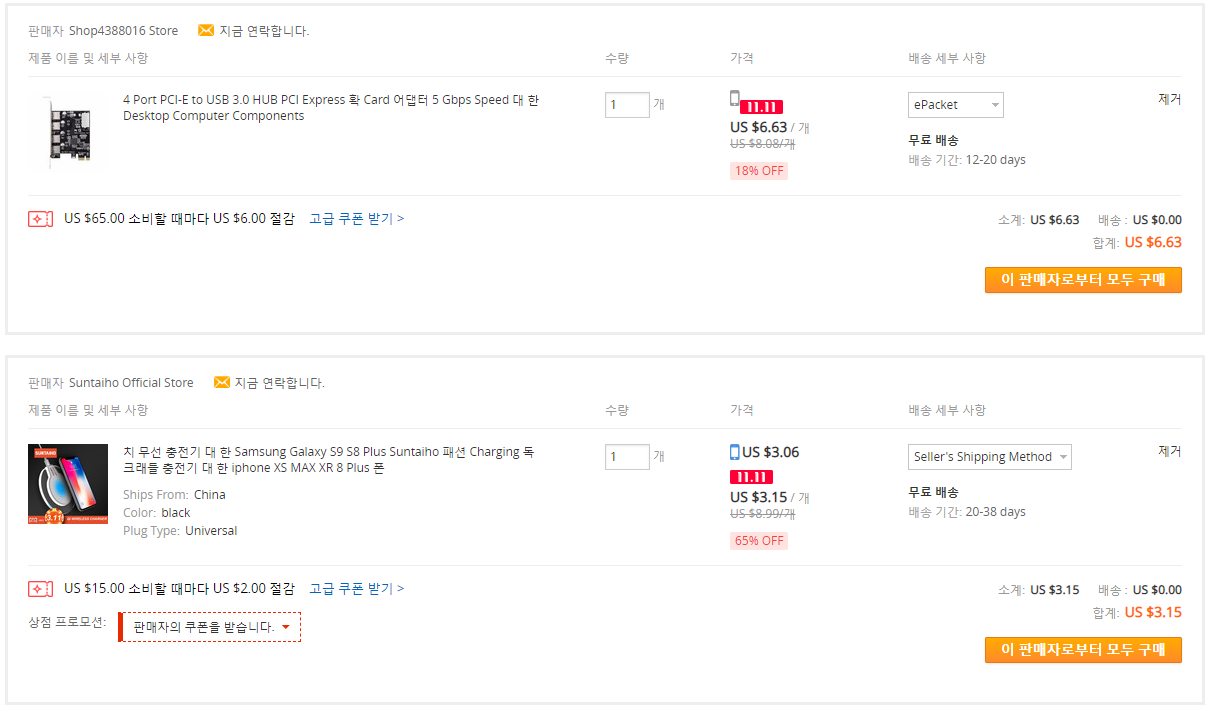Open the ePacket shipping dropdown
This screenshot has height=714, width=1209.
[x=956, y=105]
